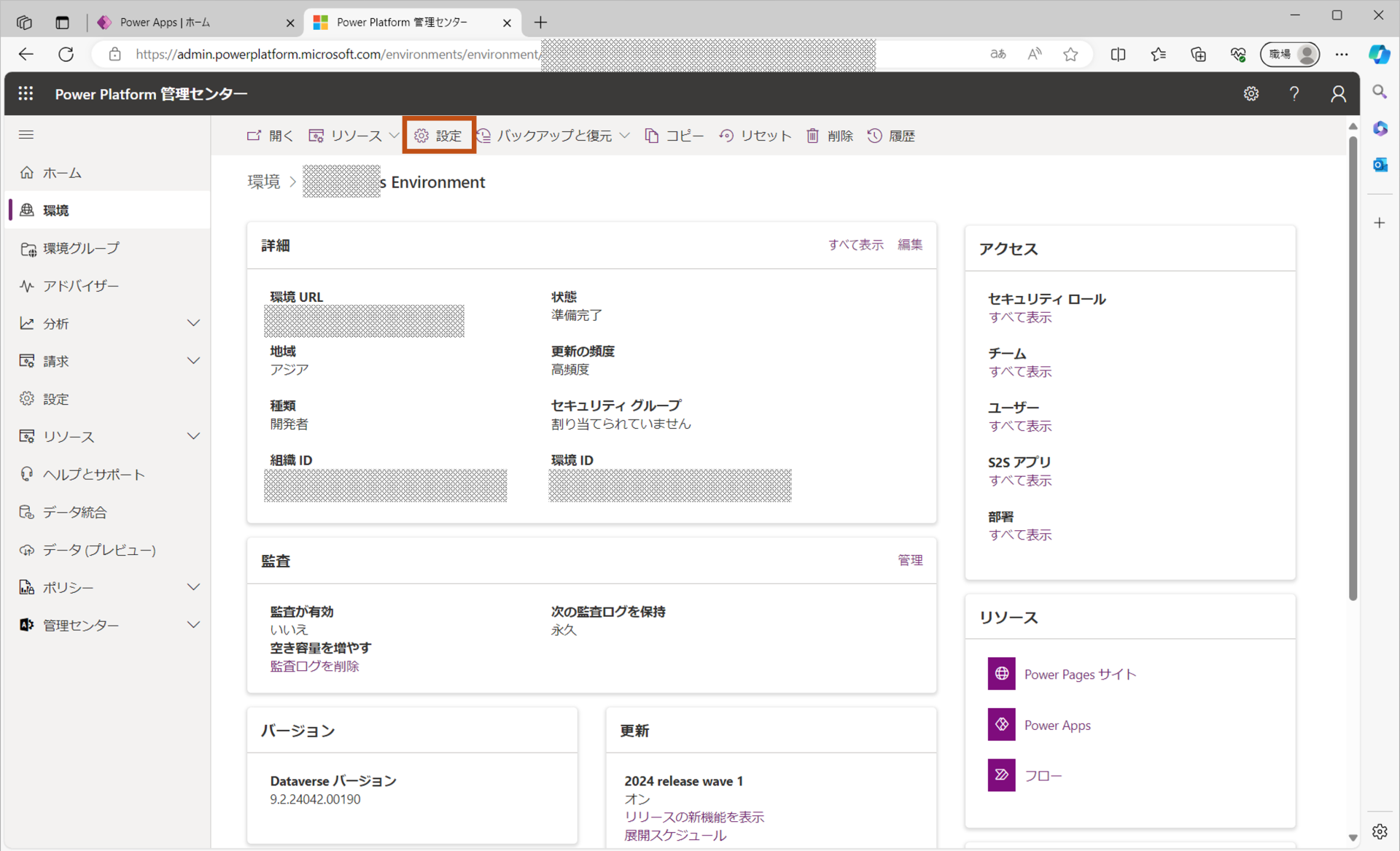This screenshot has width=1400, height=851.
Task: Expand the ポリシー navigation group
Action: [x=193, y=587]
